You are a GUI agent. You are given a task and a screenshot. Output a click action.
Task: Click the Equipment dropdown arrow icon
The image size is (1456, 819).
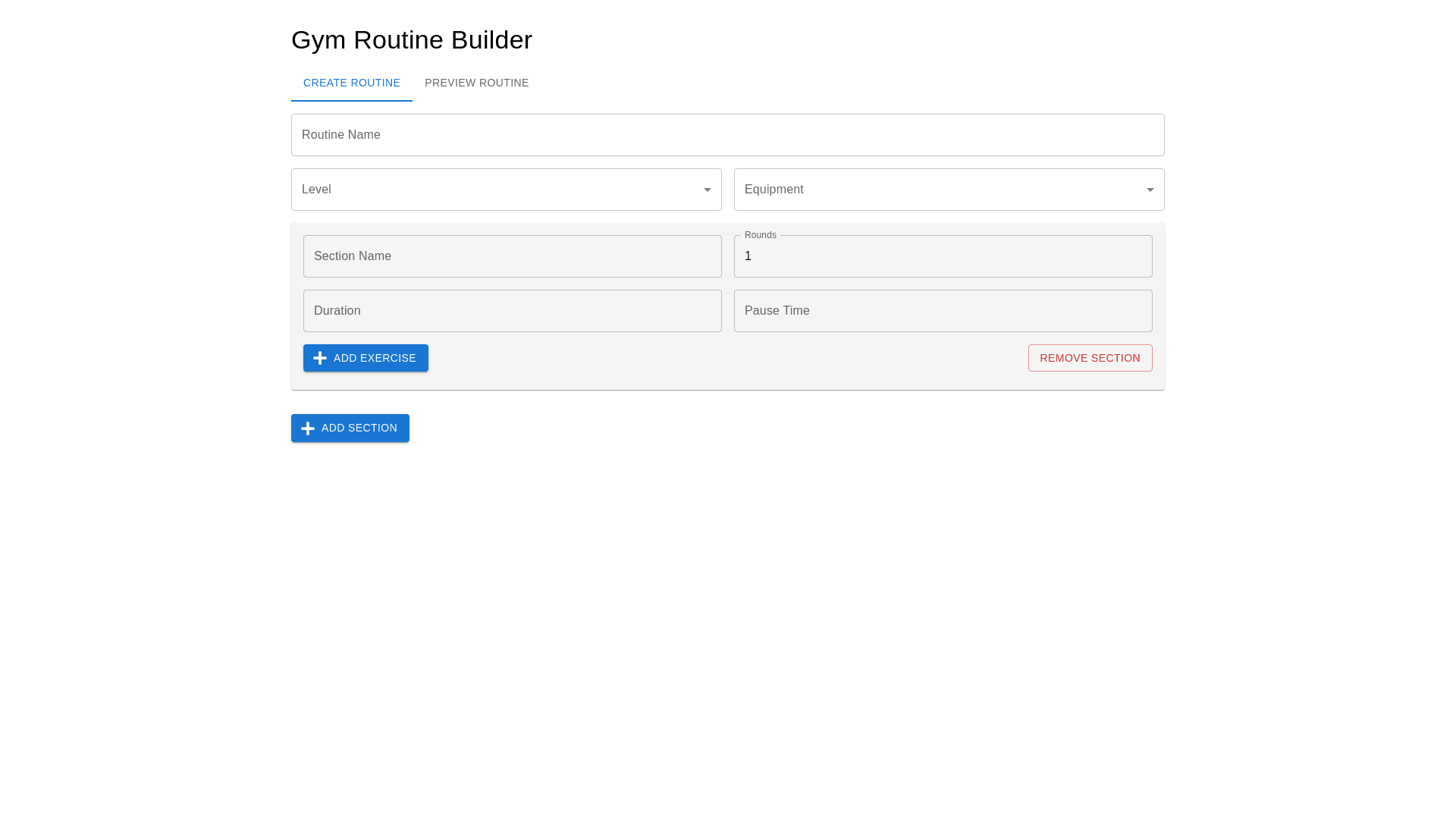click(1150, 190)
